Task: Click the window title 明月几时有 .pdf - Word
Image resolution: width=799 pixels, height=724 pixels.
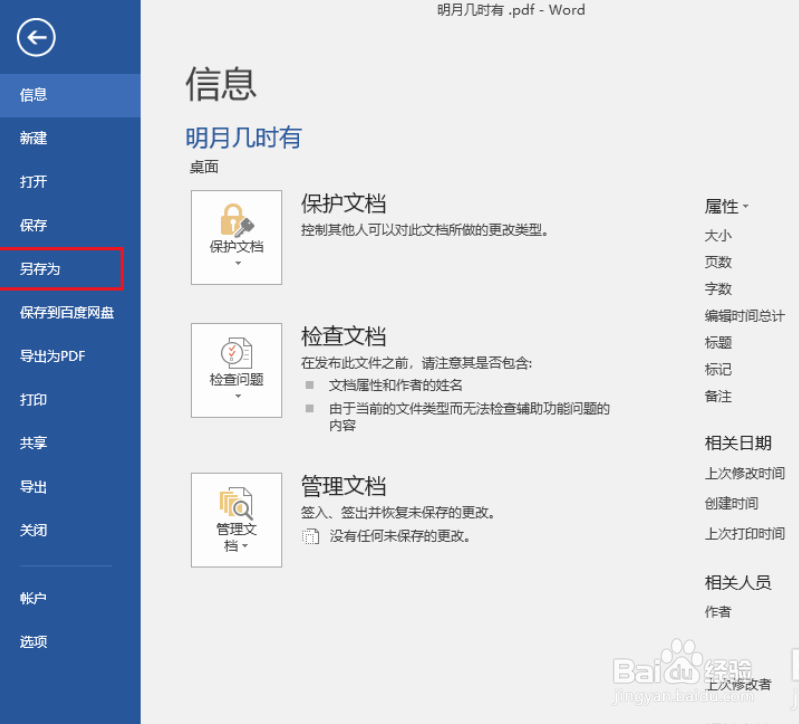Action: pos(511,10)
